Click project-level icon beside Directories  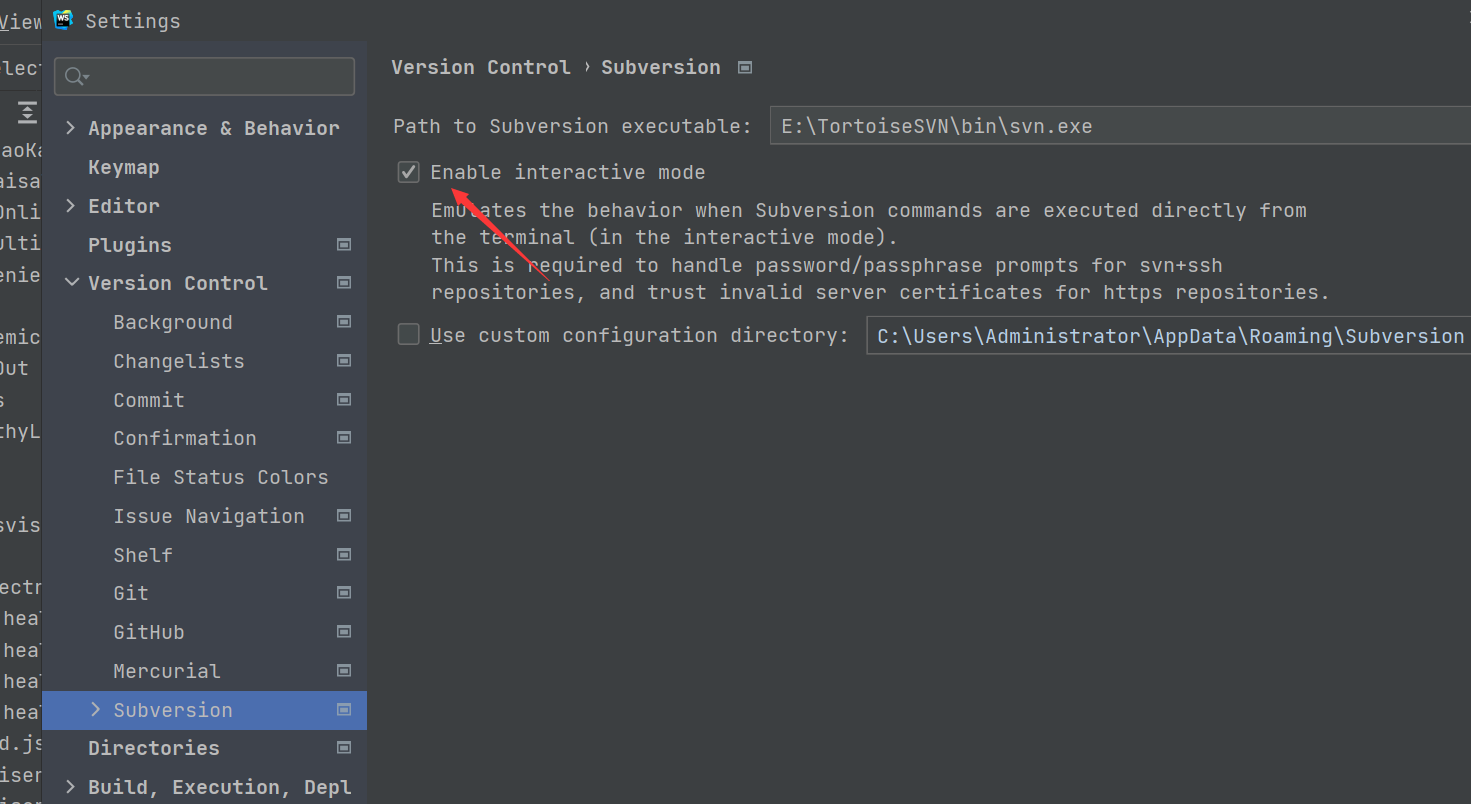pyautogui.click(x=344, y=747)
